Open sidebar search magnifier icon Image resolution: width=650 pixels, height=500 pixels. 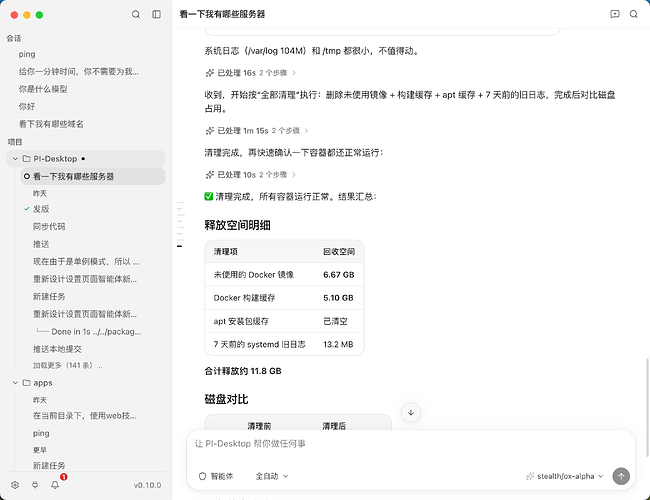(136, 15)
